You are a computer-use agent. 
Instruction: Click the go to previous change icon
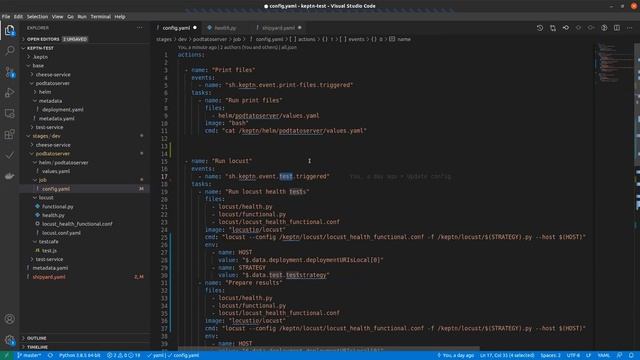(x=566, y=28)
